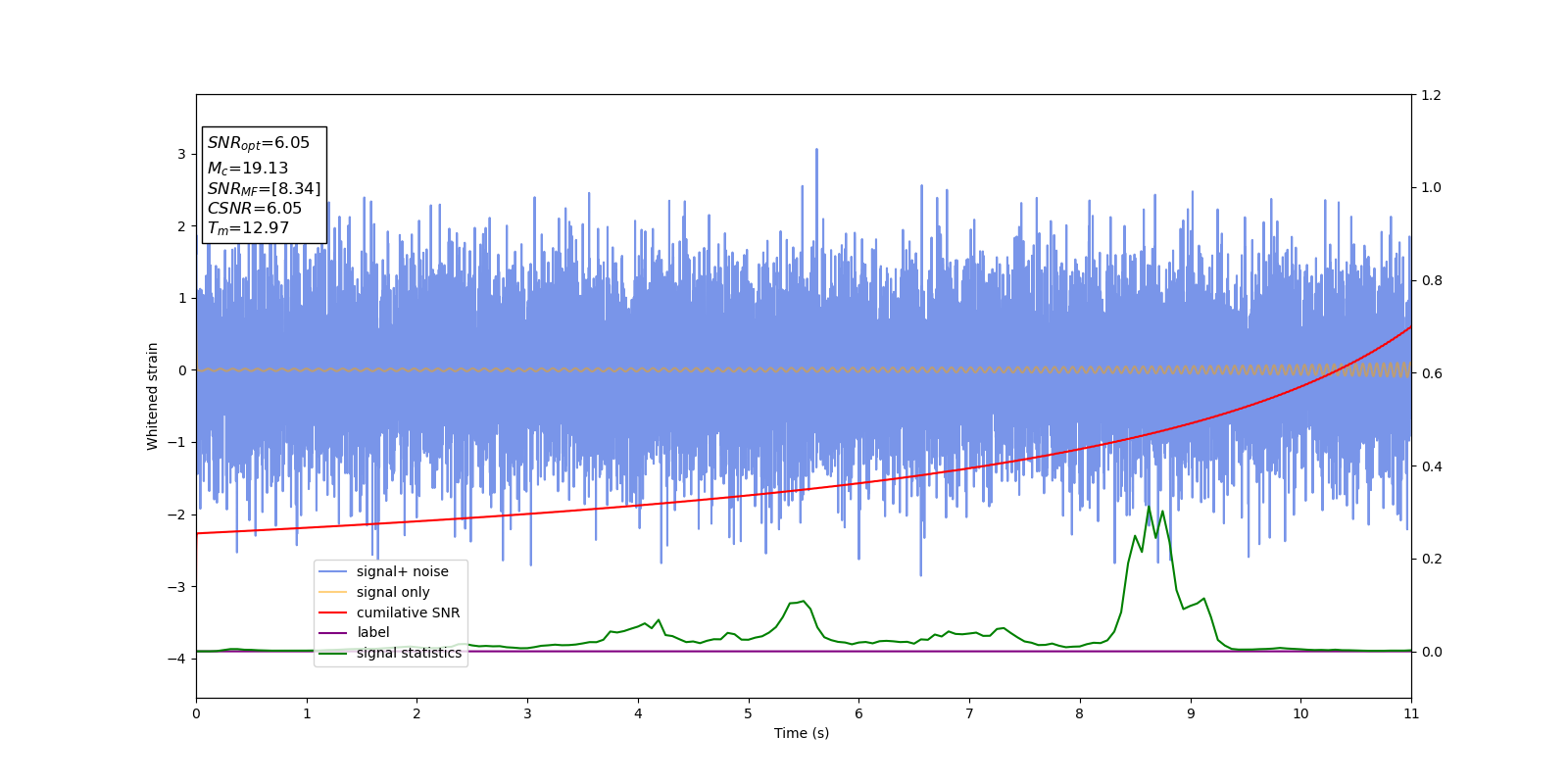Screen dimensions: 1568x784
Task: Click the SNR_MF=[8.34] annotation
Action: click(x=264, y=188)
